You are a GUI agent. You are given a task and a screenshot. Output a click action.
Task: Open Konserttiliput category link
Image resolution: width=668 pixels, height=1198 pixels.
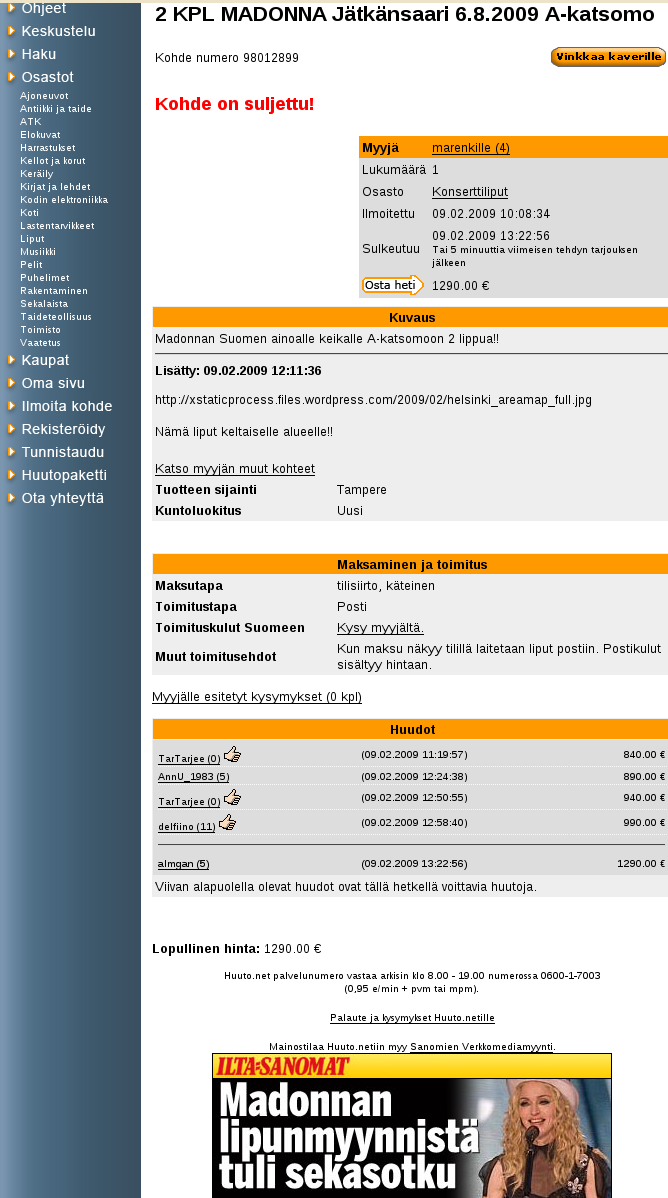pos(469,192)
